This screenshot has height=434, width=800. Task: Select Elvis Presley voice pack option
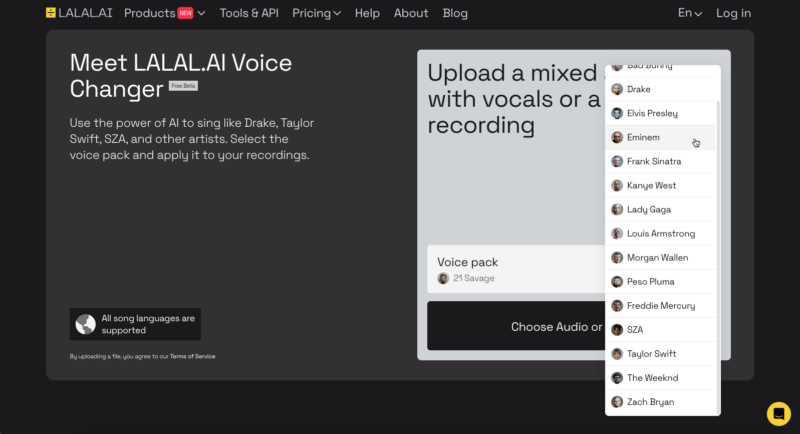click(x=661, y=113)
